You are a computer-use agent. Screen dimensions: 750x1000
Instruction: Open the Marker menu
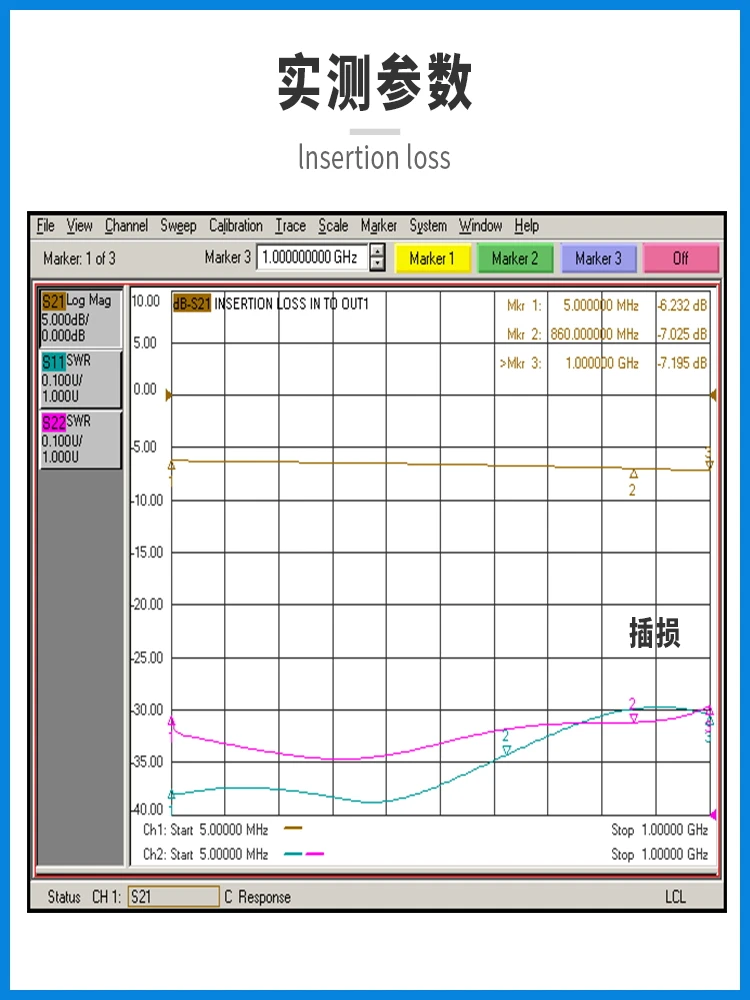click(379, 226)
